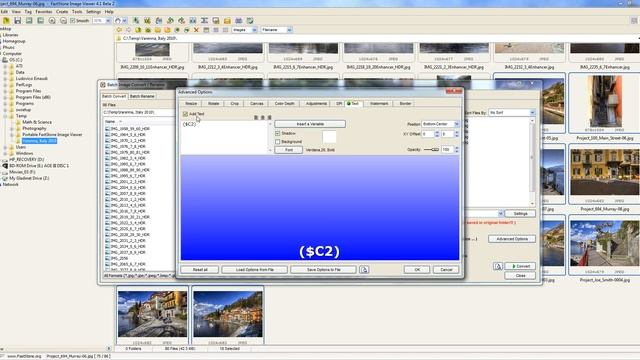Viewport: 640px width, 360px height.
Task: Open the Images filter dropdown in navigation toolbar
Action: [x=254, y=30]
